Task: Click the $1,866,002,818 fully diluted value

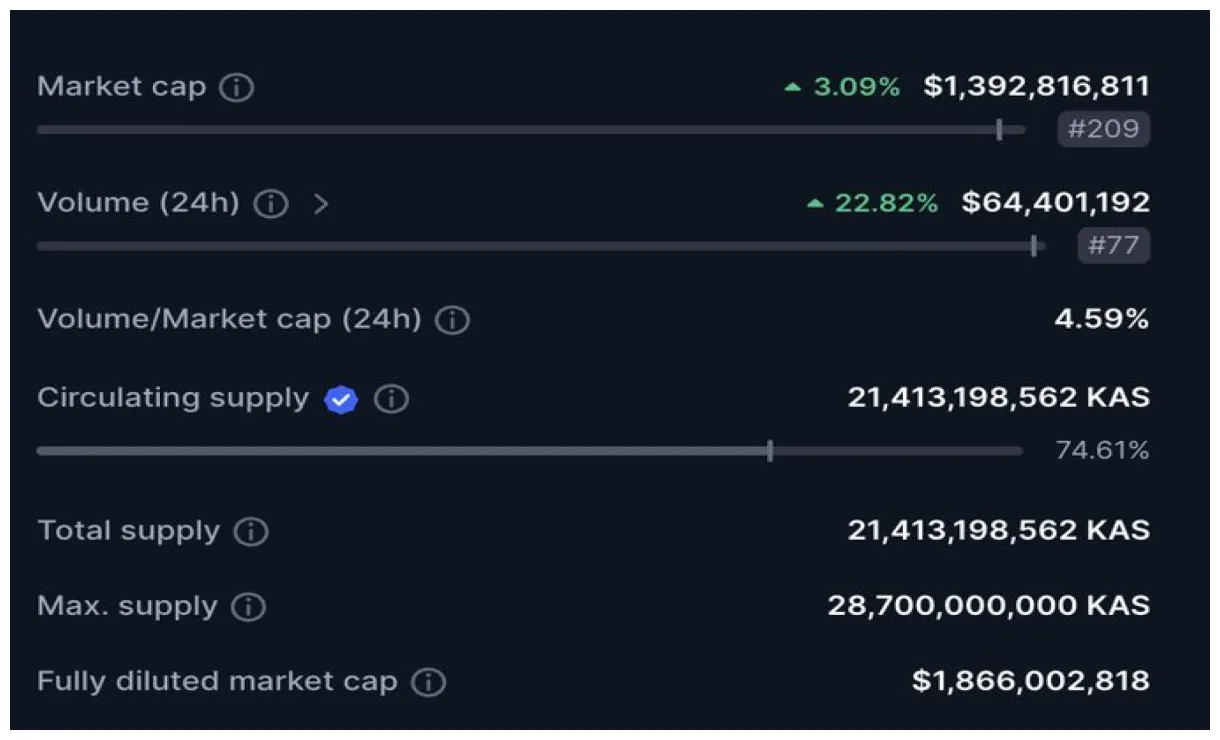Action: (x=1030, y=682)
